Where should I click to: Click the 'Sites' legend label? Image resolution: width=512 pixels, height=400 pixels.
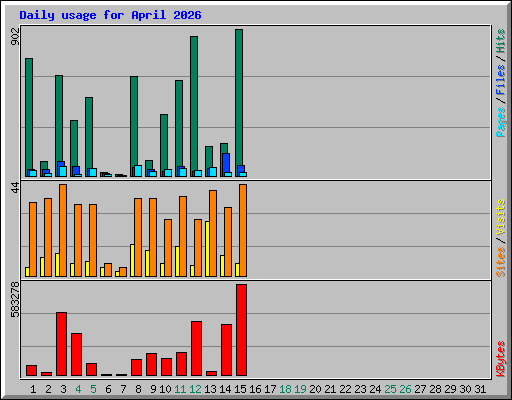tap(501, 262)
